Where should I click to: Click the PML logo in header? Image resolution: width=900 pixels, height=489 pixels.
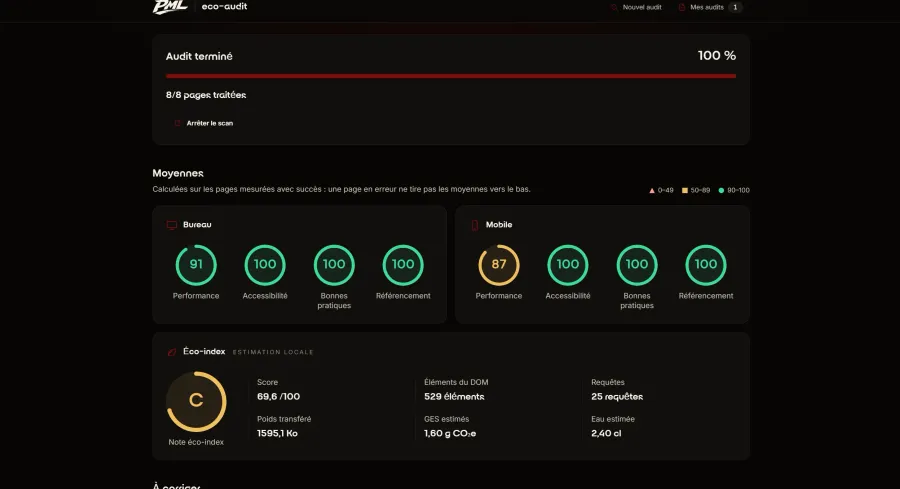click(x=170, y=6)
